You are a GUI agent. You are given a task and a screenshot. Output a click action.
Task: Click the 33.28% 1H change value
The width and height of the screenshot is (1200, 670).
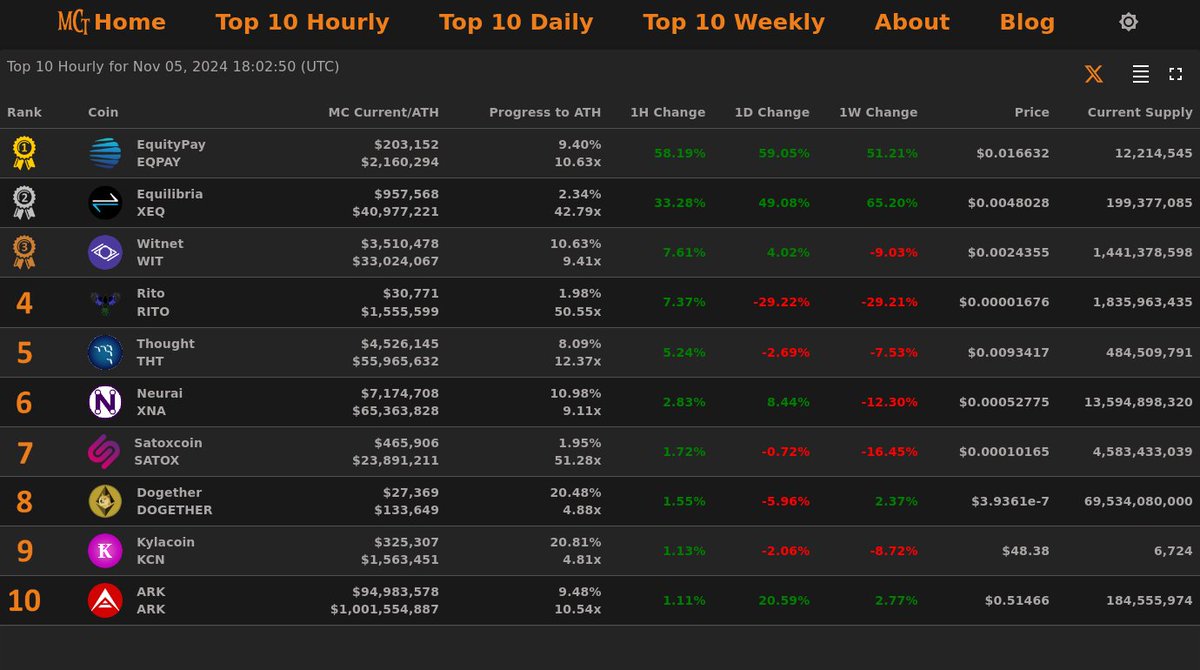[680, 203]
